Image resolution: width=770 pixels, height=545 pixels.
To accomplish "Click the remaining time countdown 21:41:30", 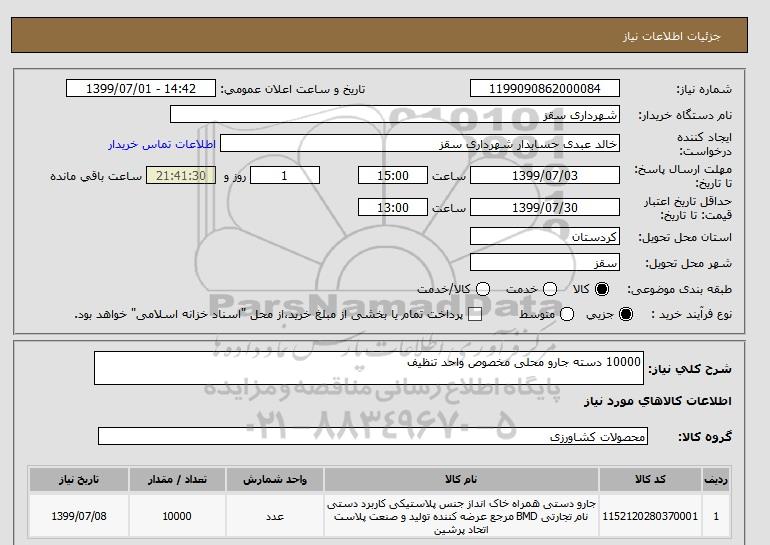I will (x=181, y=175).
